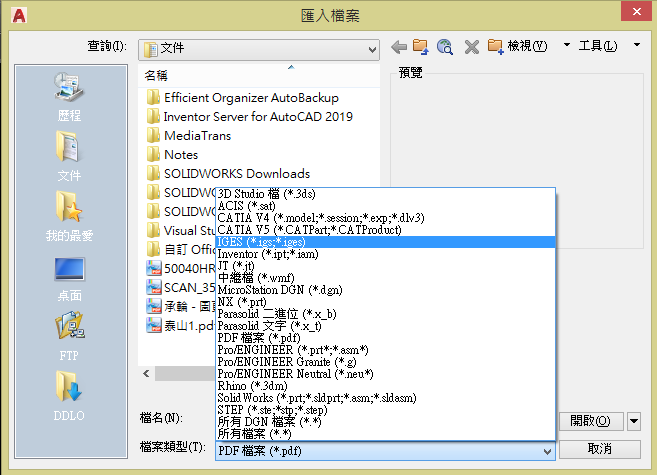Select the 承翰 PDF file

click(x=181, y=307)
